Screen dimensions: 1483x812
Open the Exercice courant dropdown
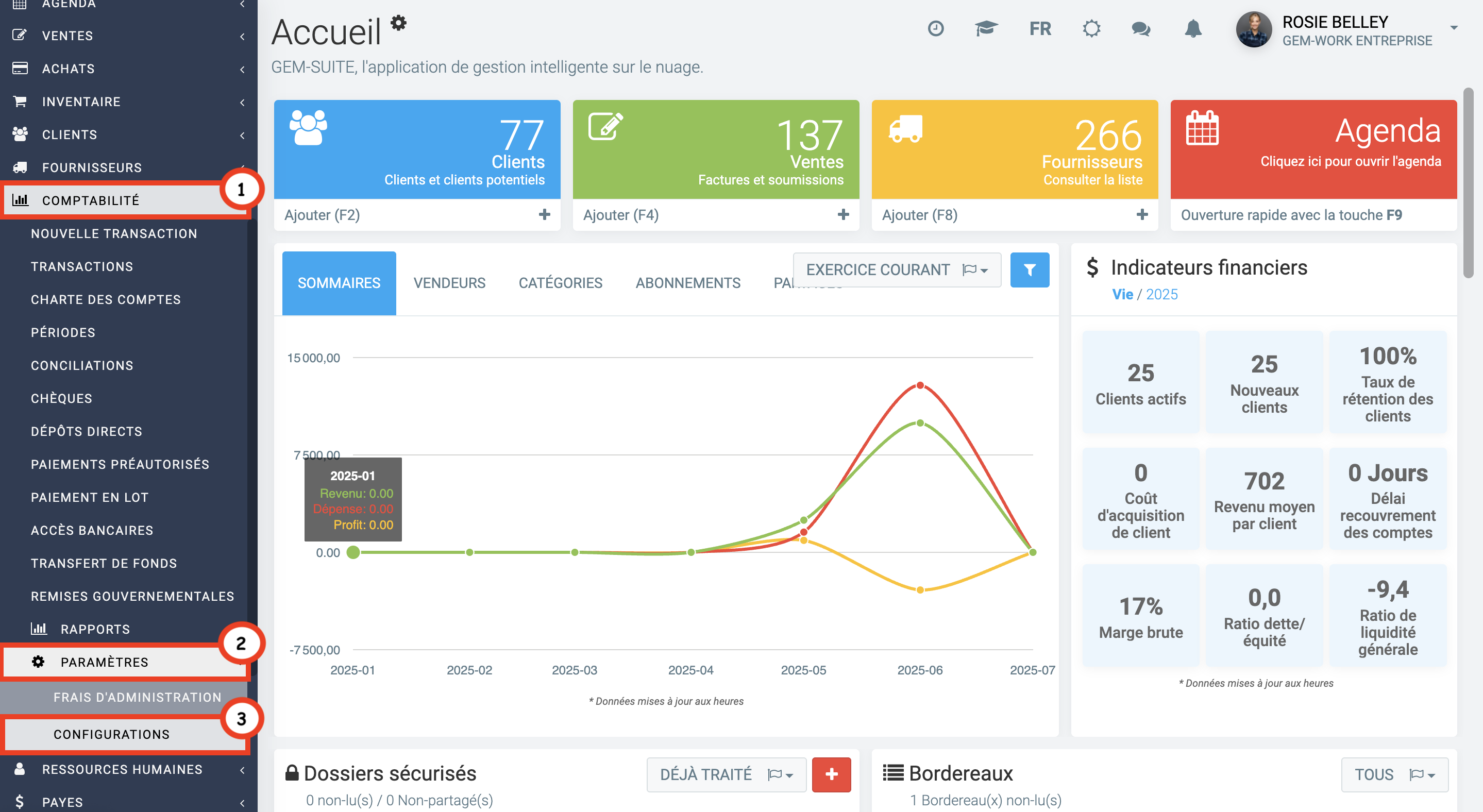tap(897, 270)
